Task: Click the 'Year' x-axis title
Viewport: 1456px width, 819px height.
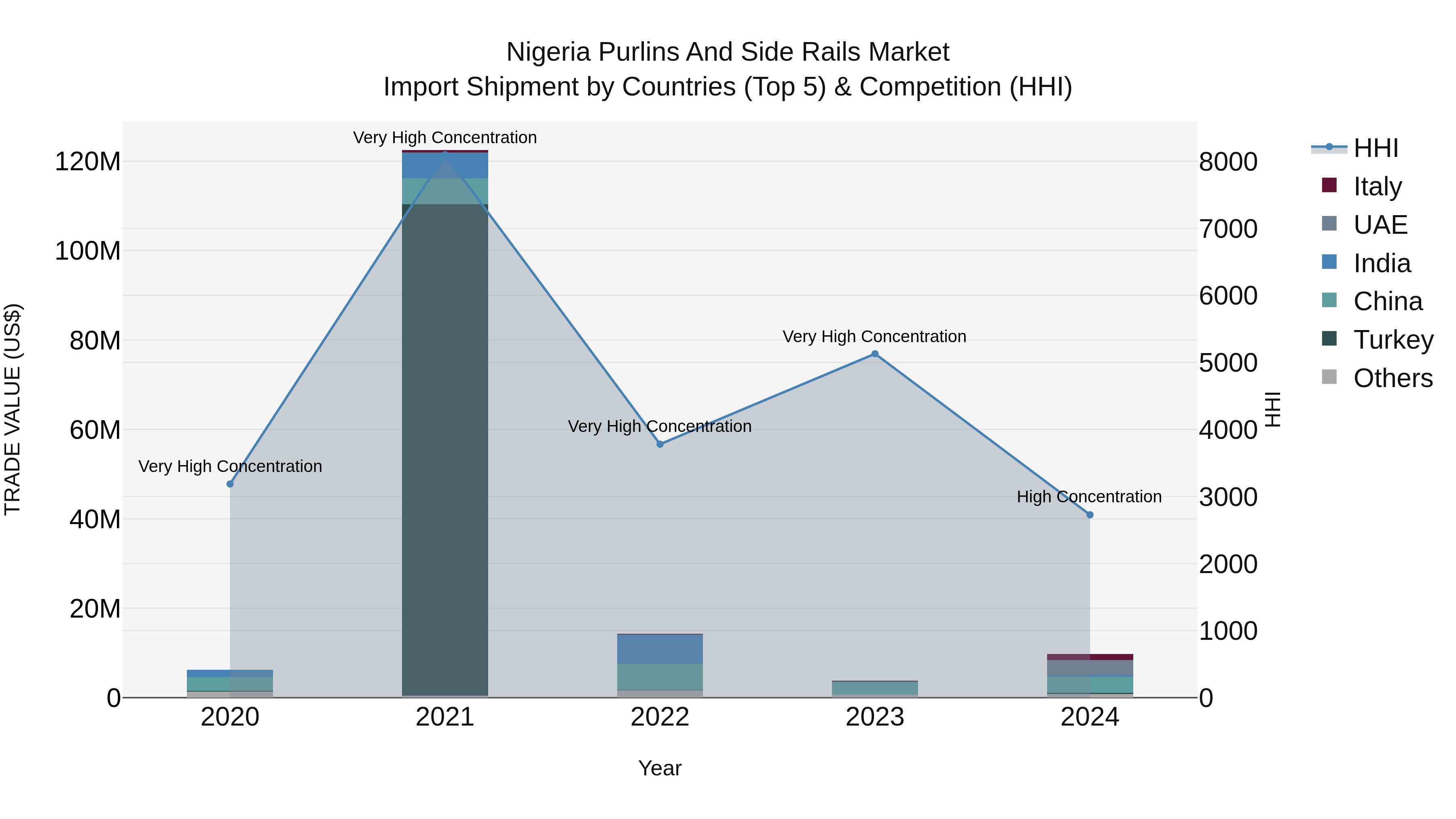Action: click(x=660, y=768)
